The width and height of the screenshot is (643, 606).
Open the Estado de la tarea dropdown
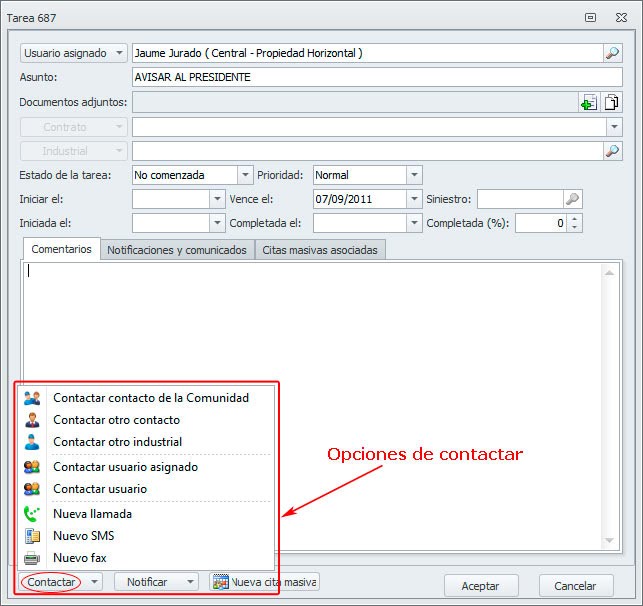tap(245, 175)
